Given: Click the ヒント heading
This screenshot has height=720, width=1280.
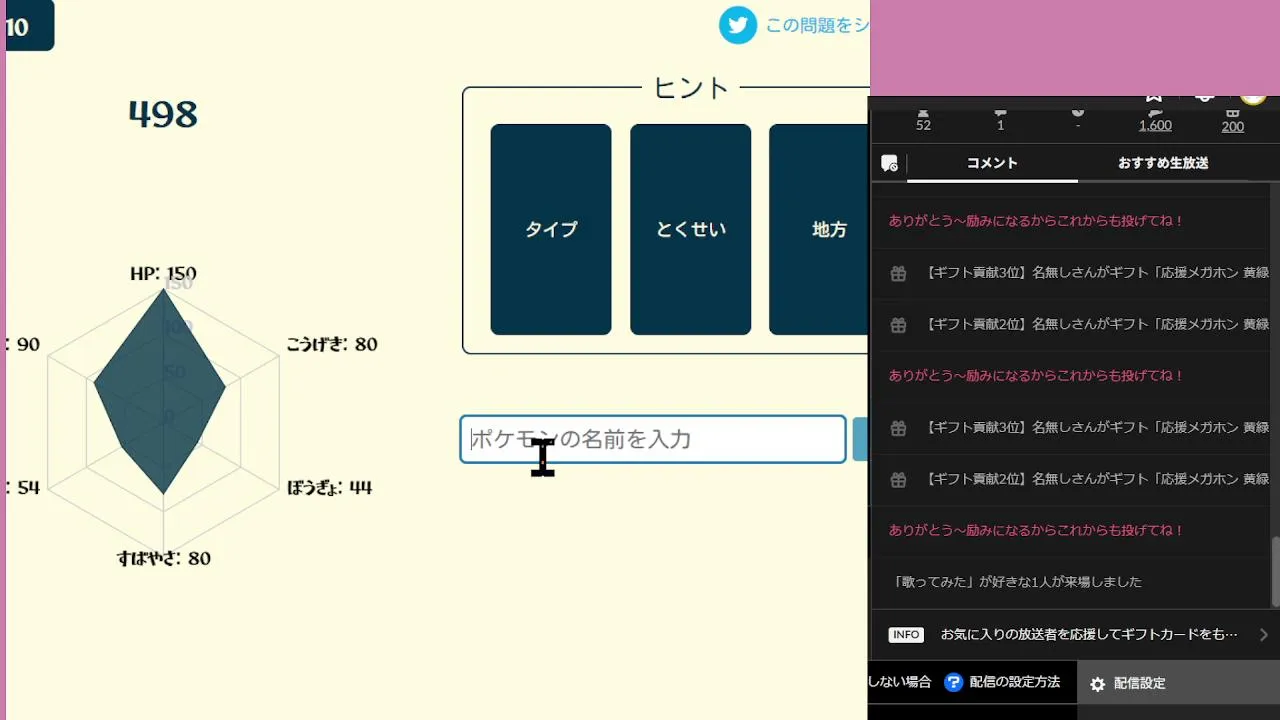Looking at the screenshot, I should pyautogui.click(x=691, y=88).
